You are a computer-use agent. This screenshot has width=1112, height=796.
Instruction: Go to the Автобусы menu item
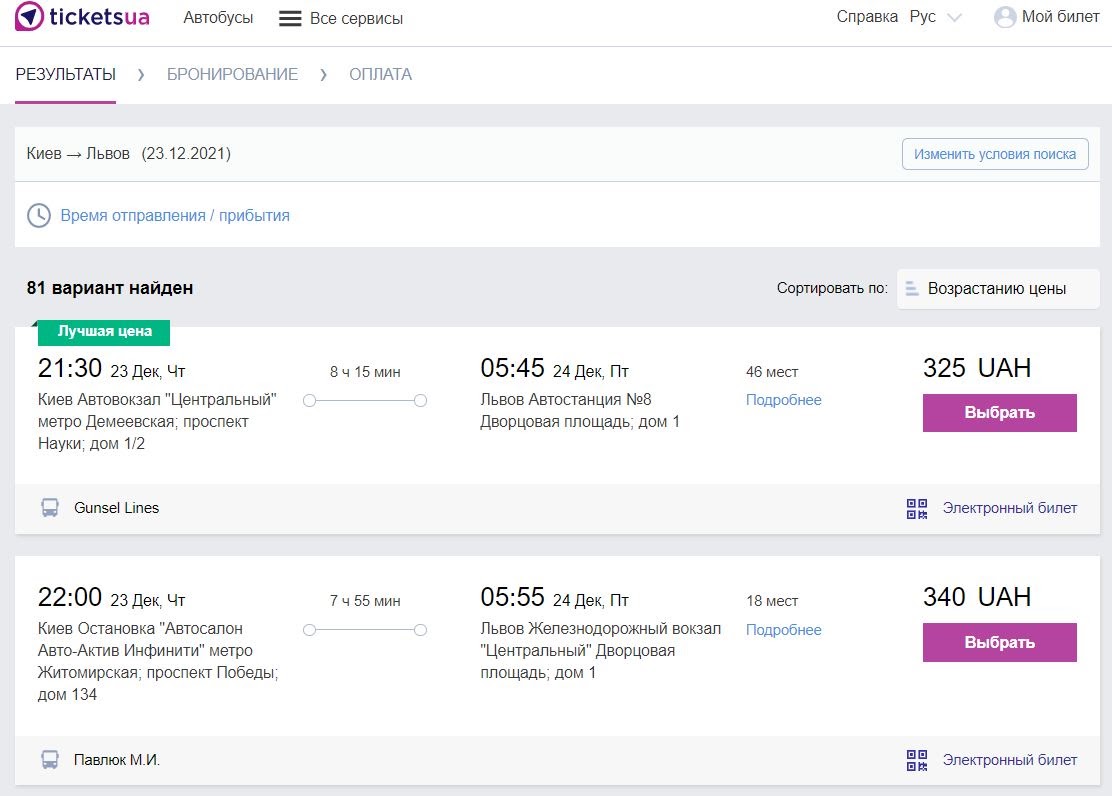click(218, 18)
